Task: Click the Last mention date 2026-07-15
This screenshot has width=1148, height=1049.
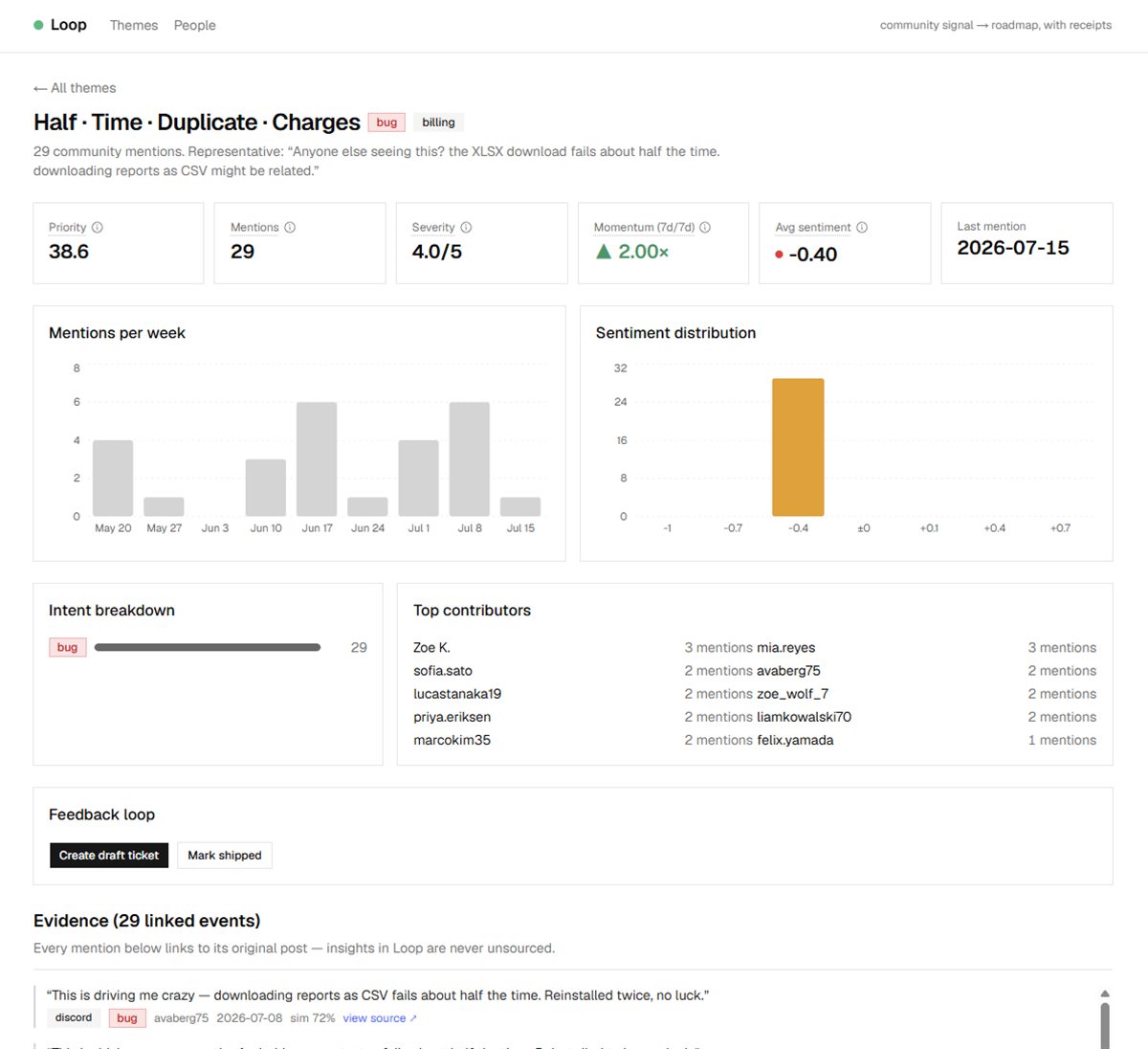Action: point(1013,248)
